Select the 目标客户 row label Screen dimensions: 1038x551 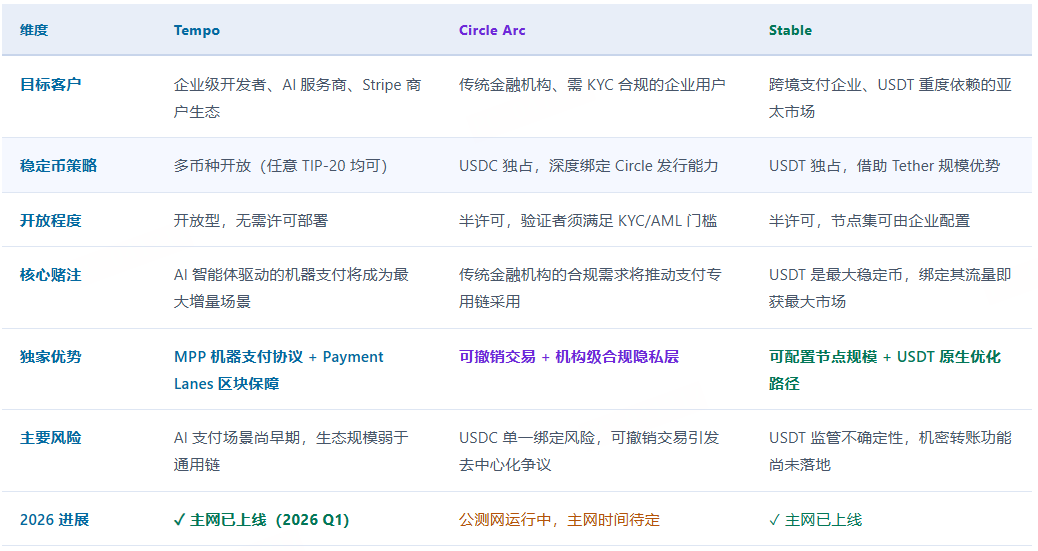coord(51,85)
